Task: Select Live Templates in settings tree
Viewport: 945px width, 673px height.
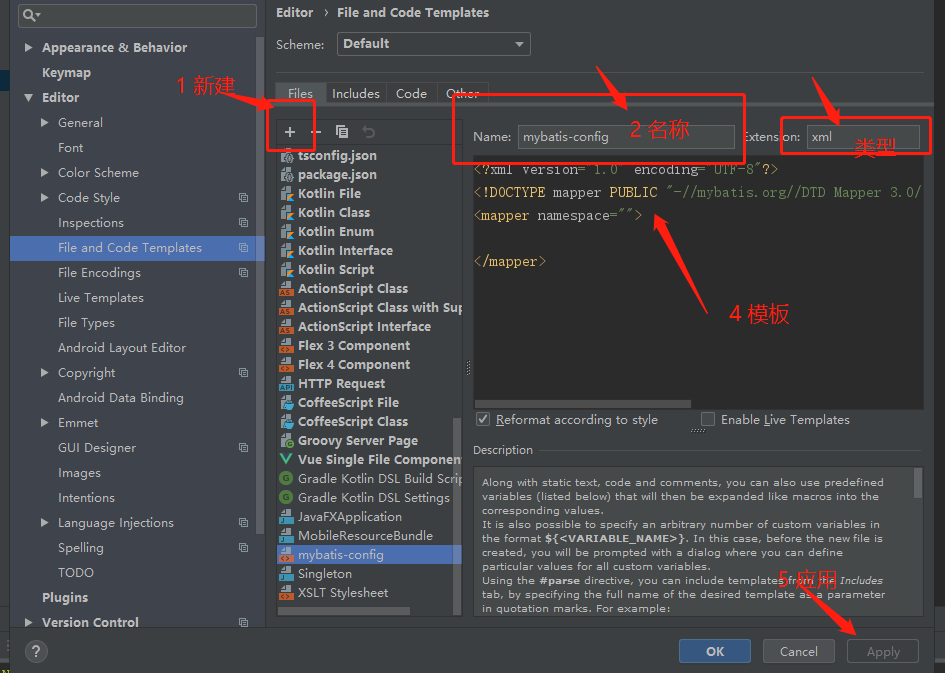Action: [101, 298]
